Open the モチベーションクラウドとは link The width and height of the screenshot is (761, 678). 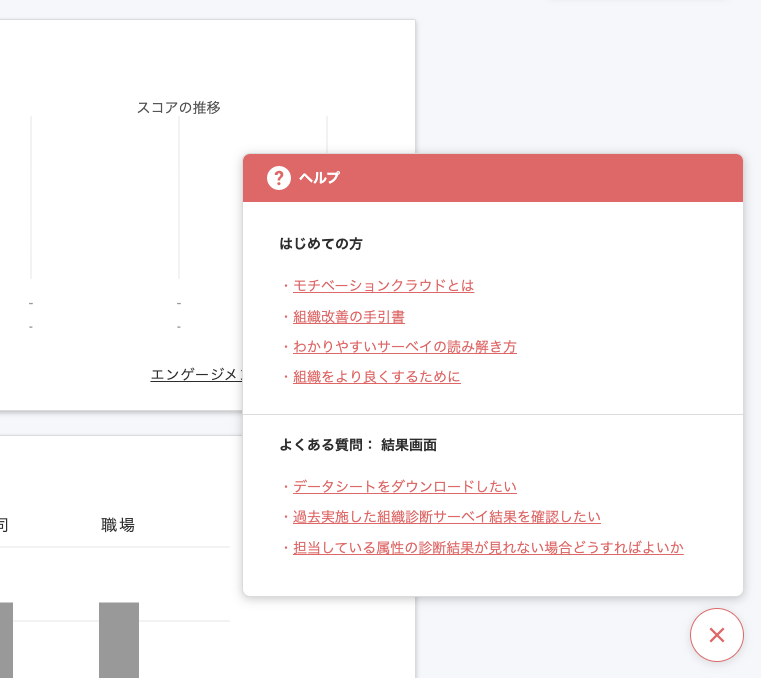coord(383,286)
